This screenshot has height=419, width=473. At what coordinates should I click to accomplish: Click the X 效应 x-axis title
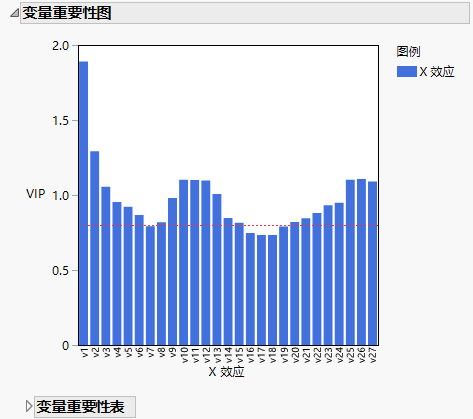(x=227, y=372)
